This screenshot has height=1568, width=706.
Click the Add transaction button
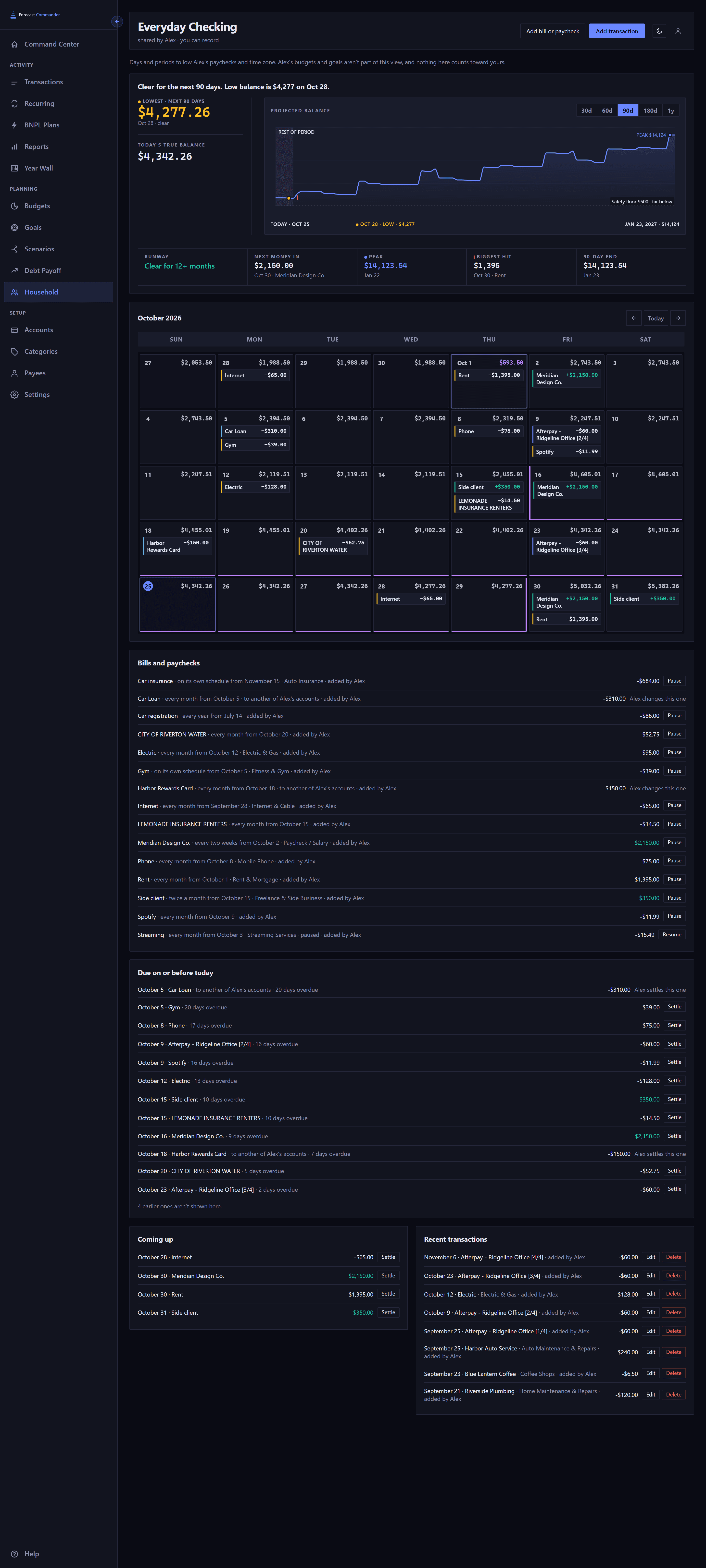coord(617,31)
